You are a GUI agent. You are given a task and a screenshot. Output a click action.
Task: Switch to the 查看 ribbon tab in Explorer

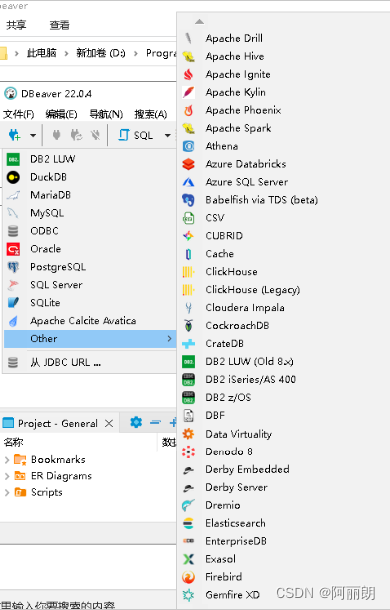tap(60, 25)
